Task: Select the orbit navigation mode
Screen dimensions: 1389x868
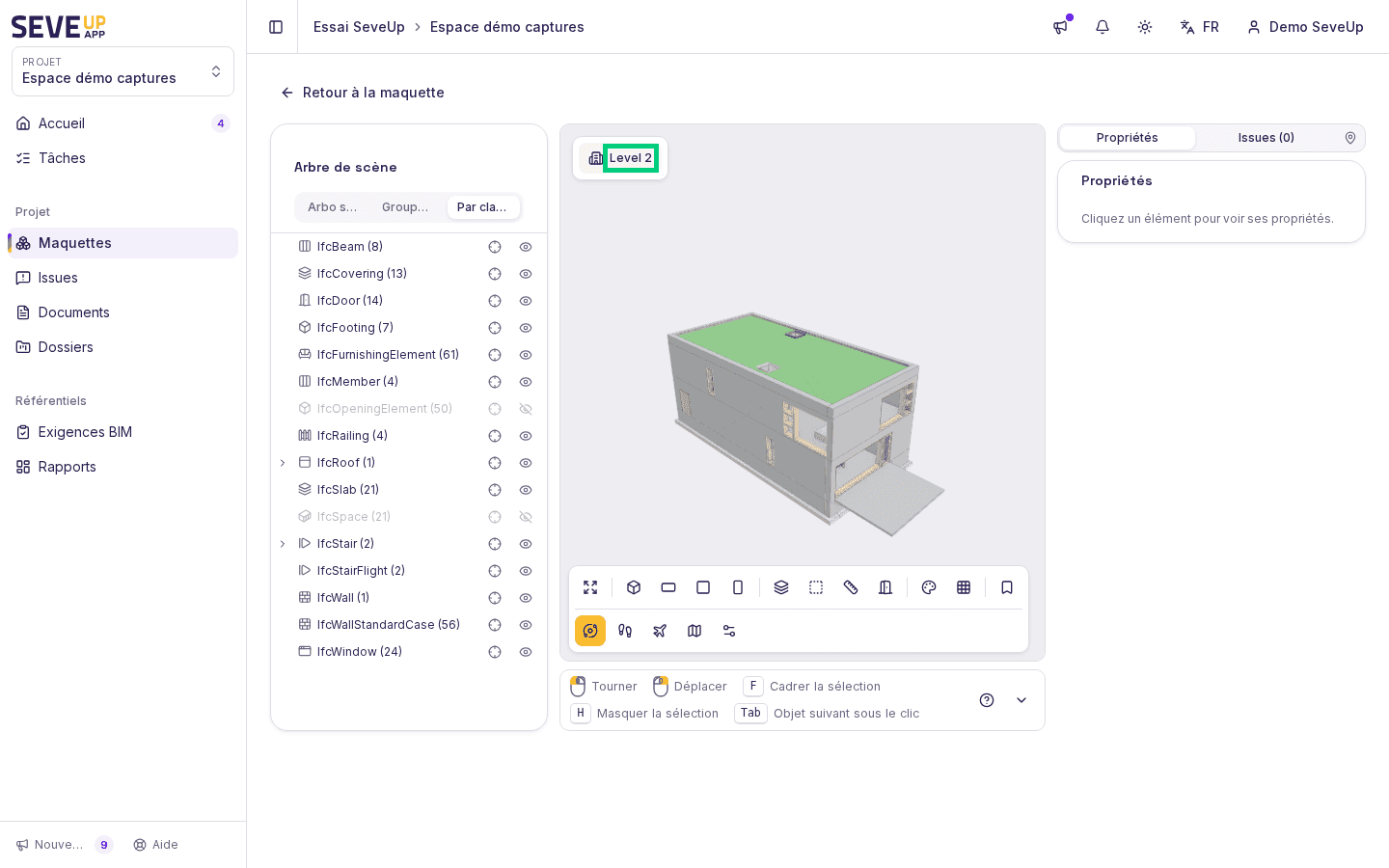Action: 590,631
